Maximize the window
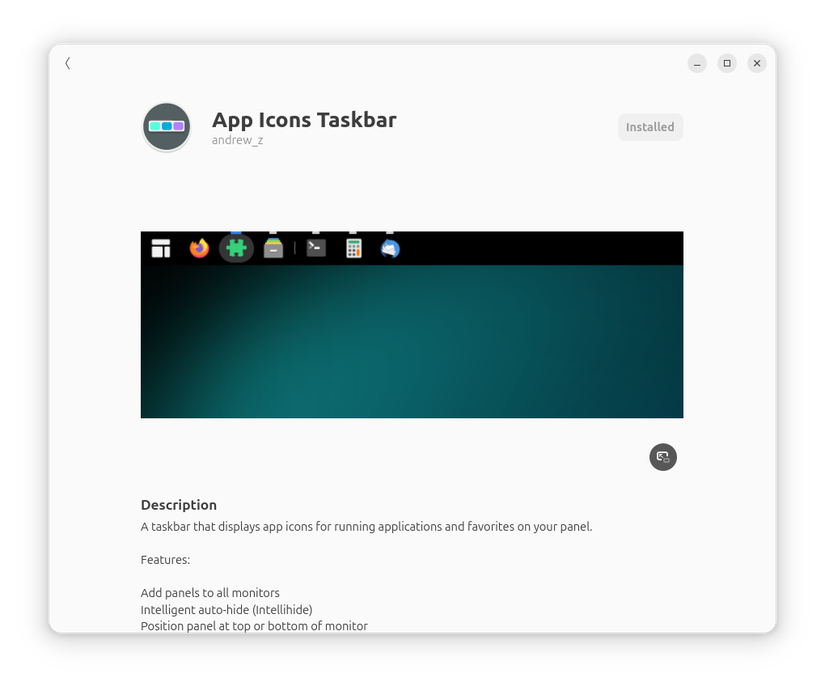The image size is (825, 687). click(x=727, y=64)
